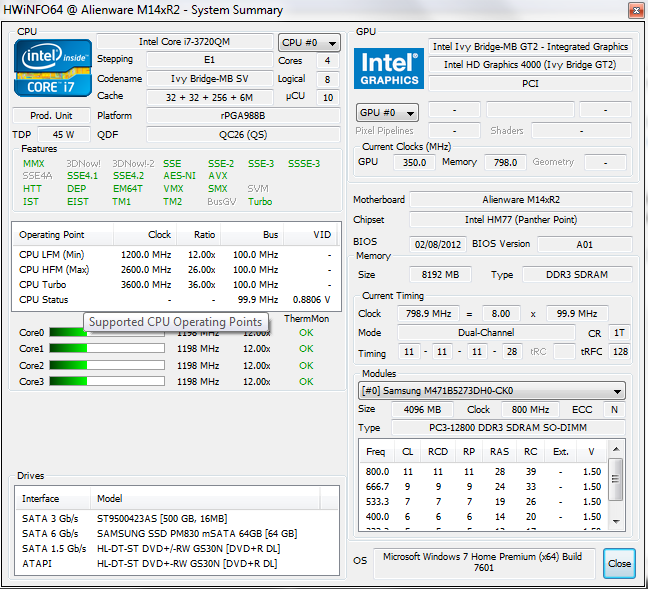This screenshot has width=648, height=589.
Task: Click the memory Type DDR3 SDRAM field
Action: (577, 274)
